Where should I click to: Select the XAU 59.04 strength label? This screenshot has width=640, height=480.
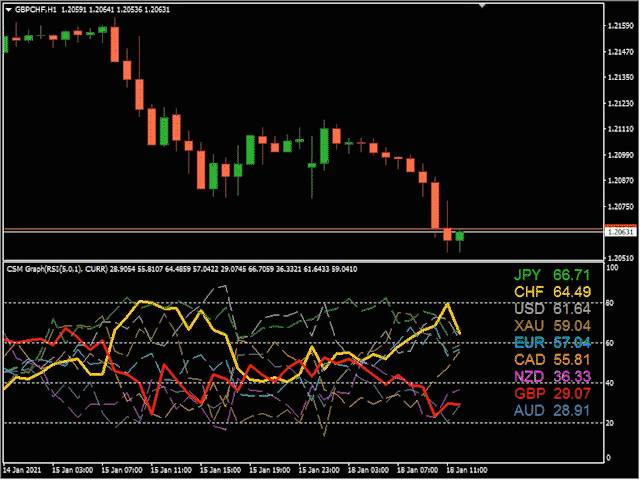[x=552, y=326]
